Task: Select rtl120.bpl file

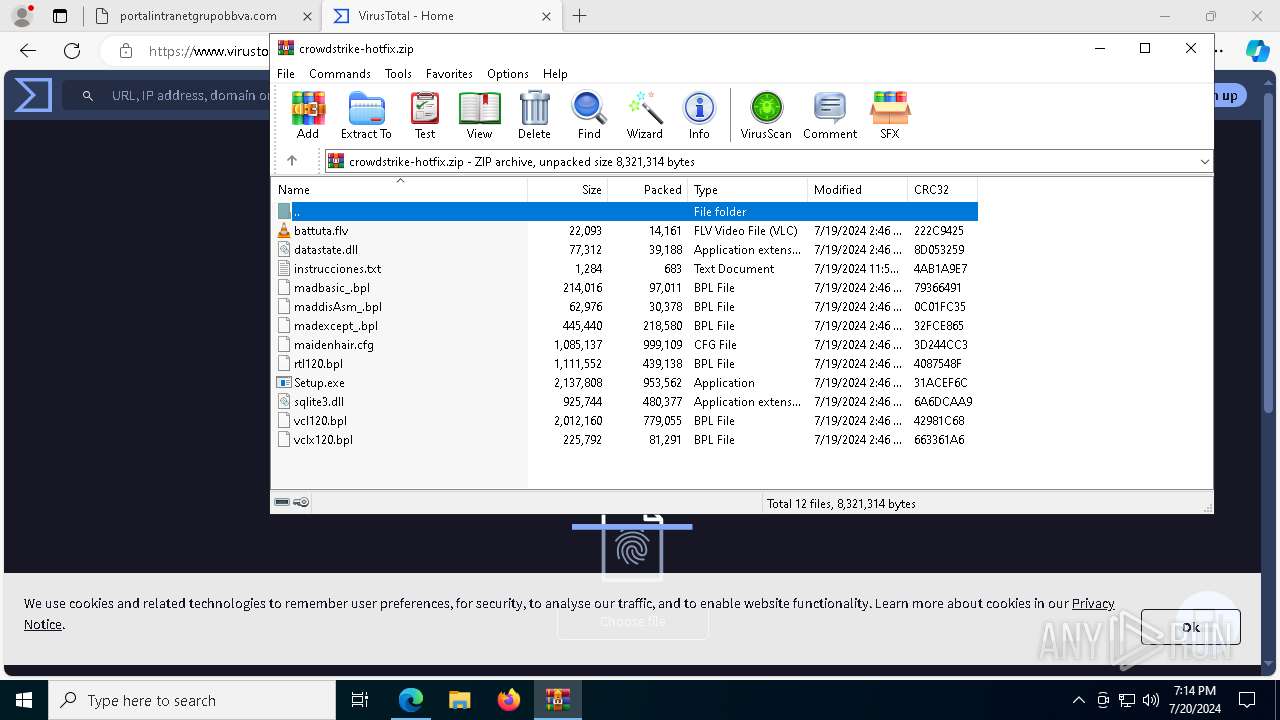Action: click(x=625, y=364)
